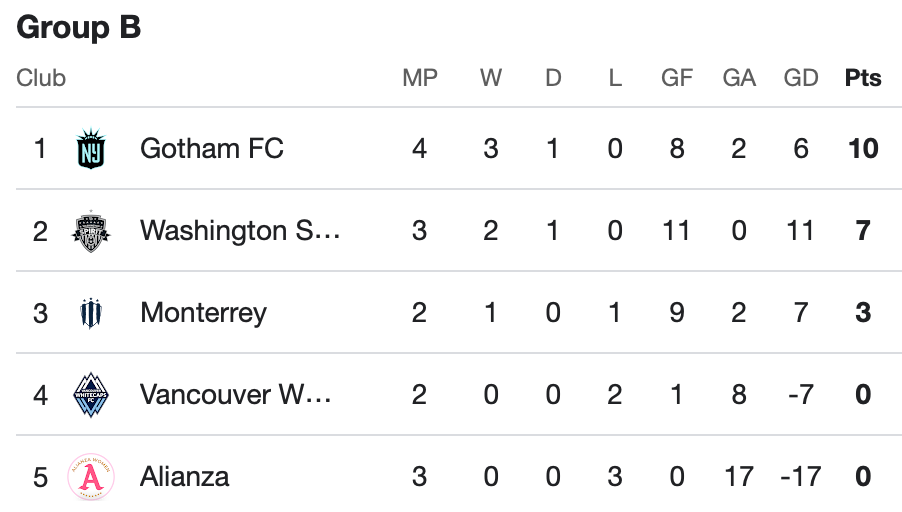Click Washington's 11 goals for value
This screenshot has height=512, width=902.
(677, 231)
